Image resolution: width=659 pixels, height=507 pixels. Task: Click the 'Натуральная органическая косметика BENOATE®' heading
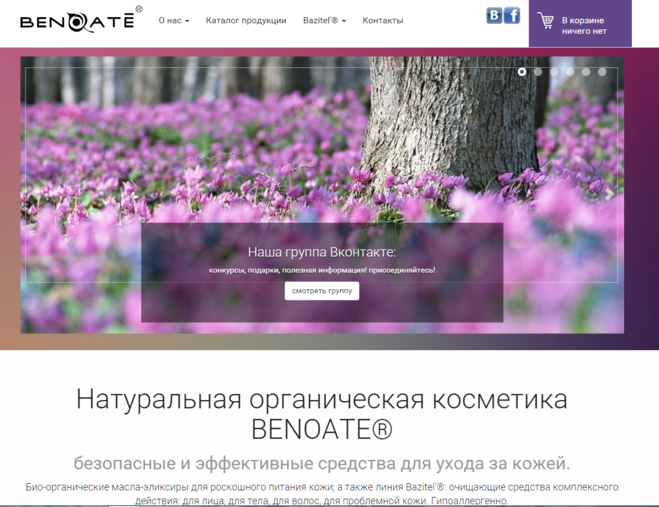(x=322, y=414)
